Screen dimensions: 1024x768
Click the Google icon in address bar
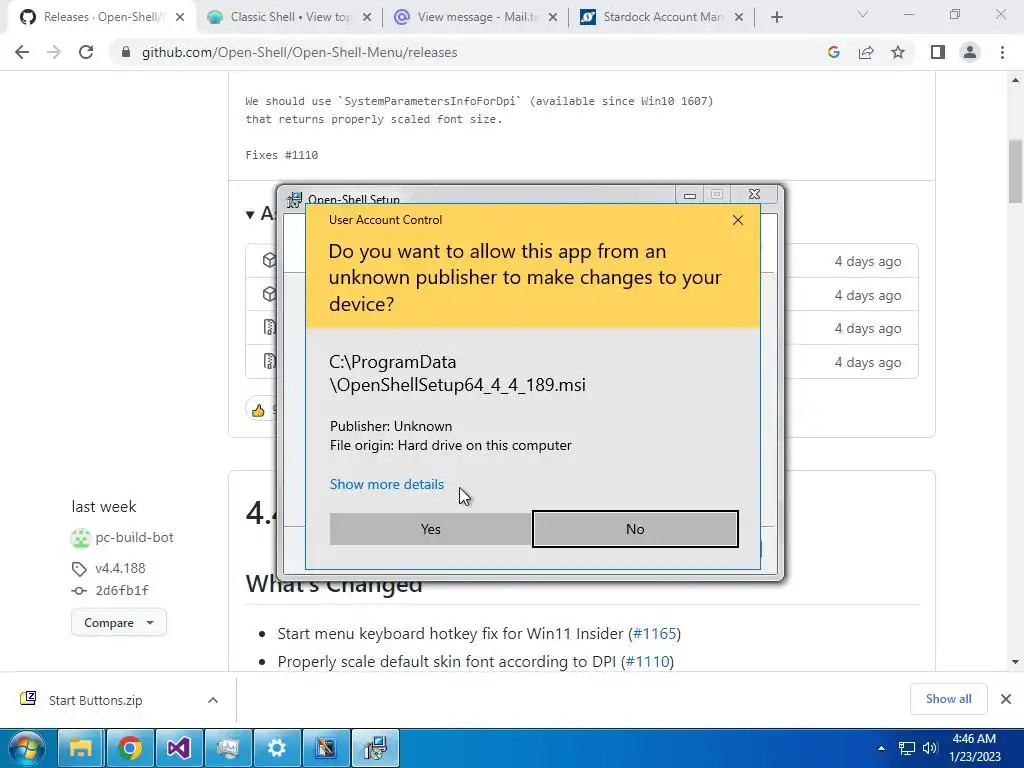(833, 52)
